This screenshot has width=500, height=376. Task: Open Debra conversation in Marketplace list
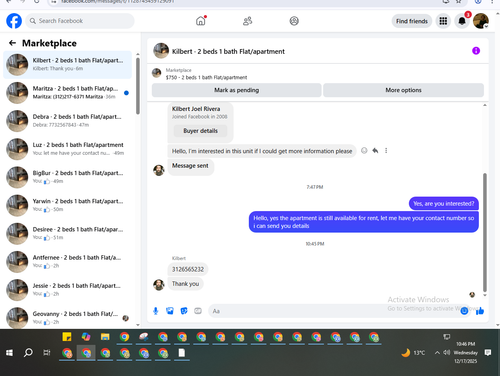(x=68, y=121)
